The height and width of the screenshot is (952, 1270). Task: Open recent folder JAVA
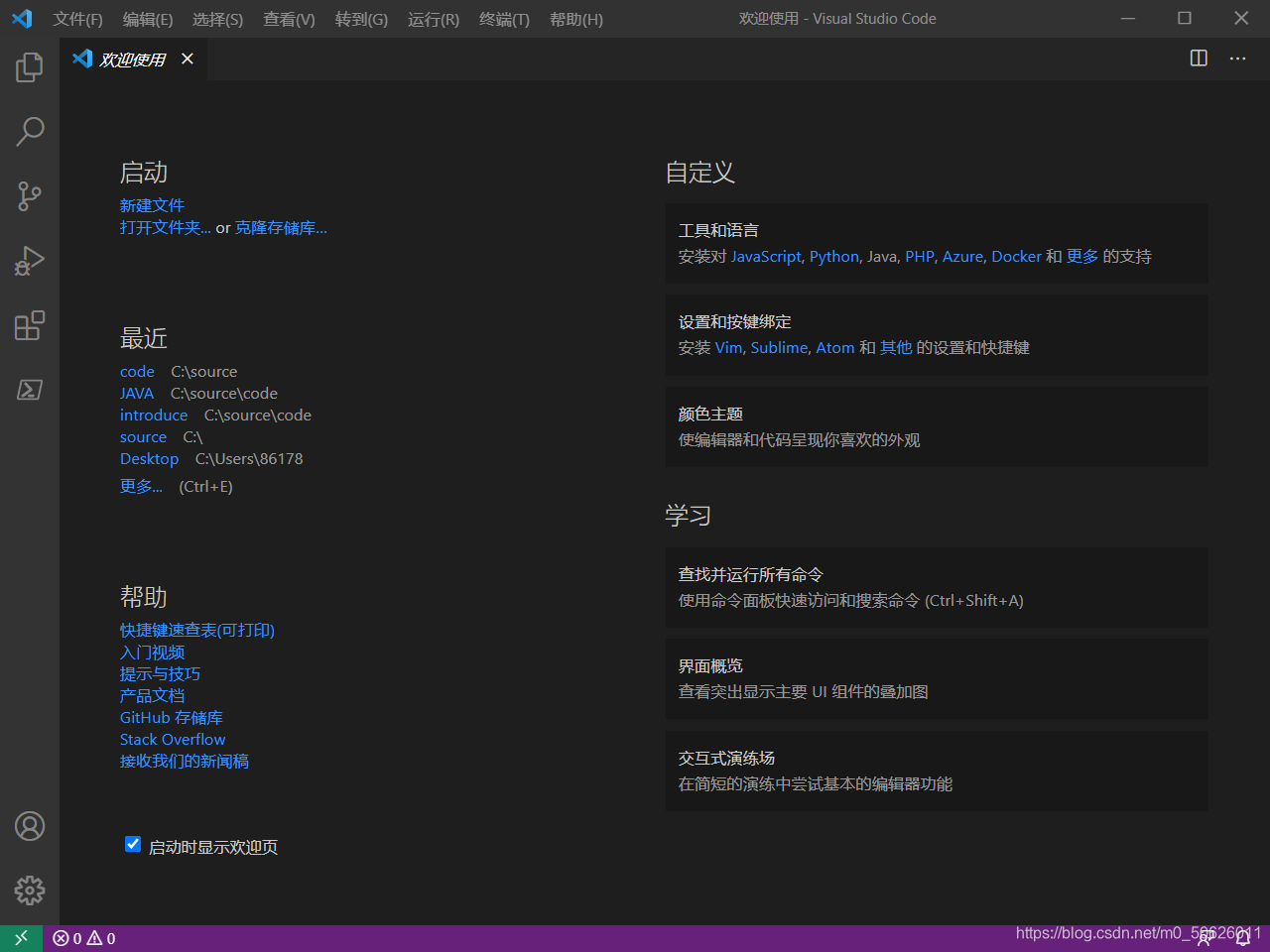137,394
